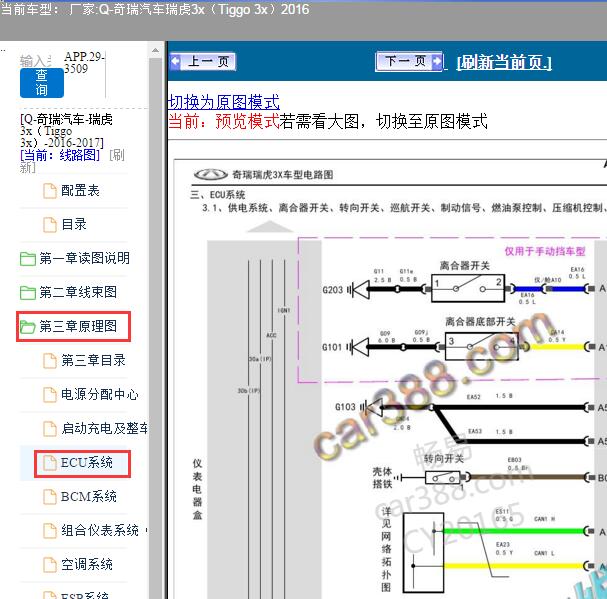
Task: Click the 离合器底部开关 label in the diagram
Action: 480,321
